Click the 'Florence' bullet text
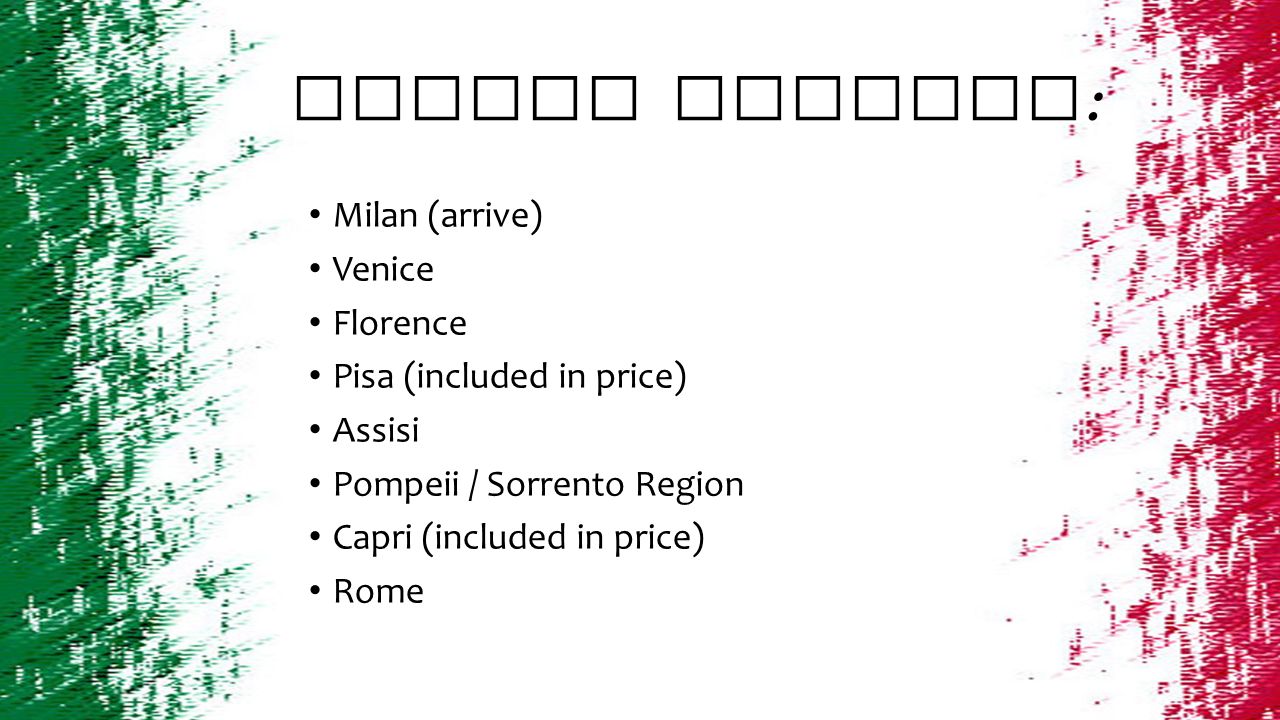 point(400,324)
